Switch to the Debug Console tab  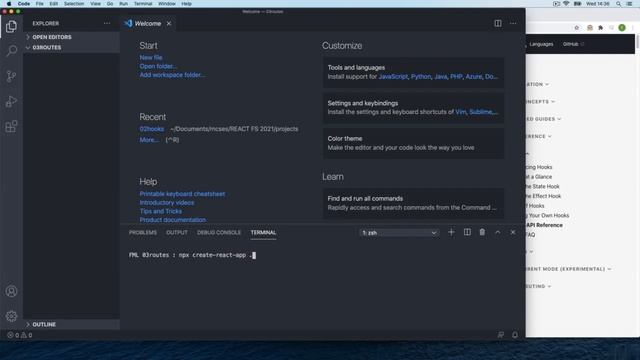(x=219, y=233)
